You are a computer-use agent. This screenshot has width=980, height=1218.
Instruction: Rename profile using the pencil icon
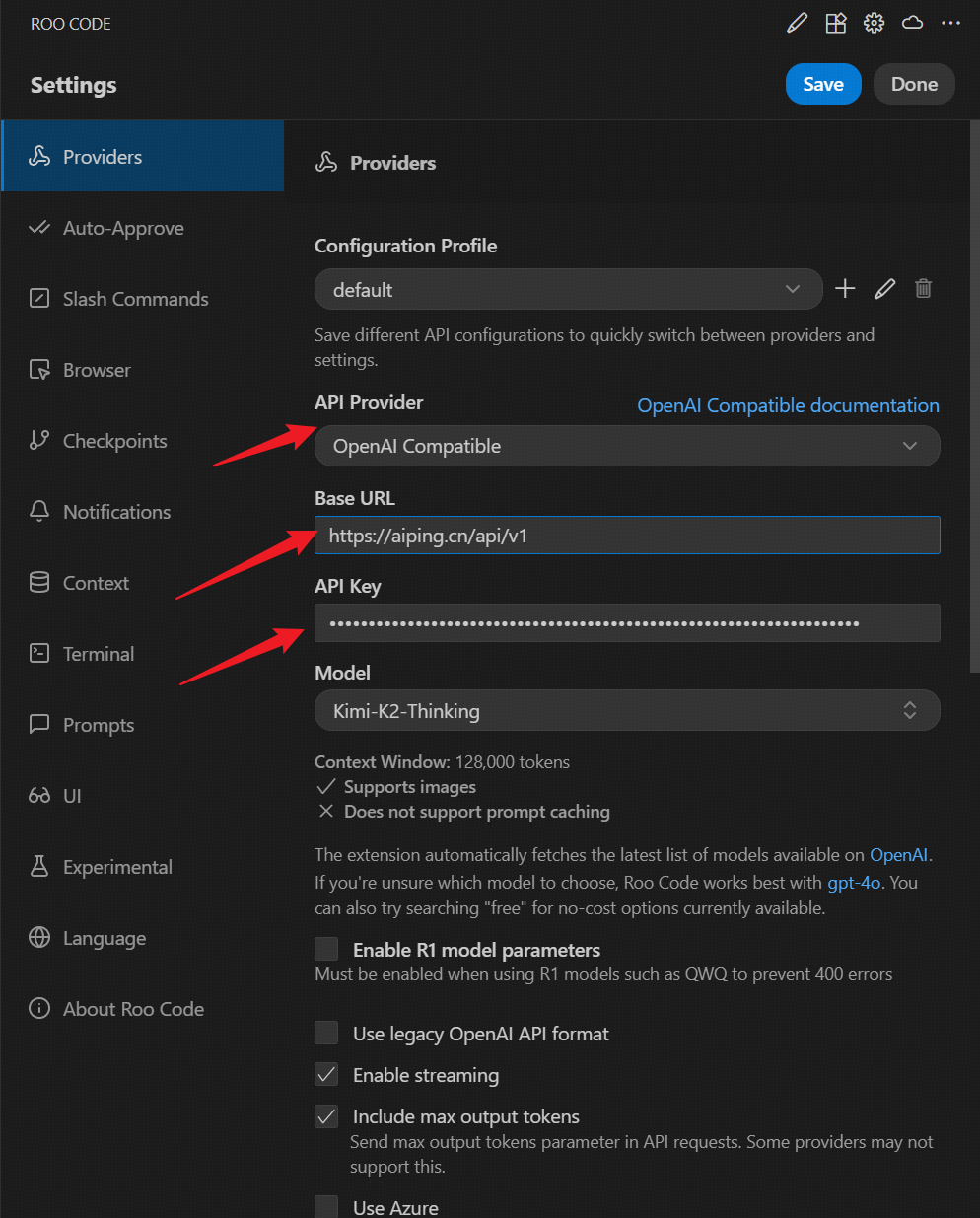(884, 289)
